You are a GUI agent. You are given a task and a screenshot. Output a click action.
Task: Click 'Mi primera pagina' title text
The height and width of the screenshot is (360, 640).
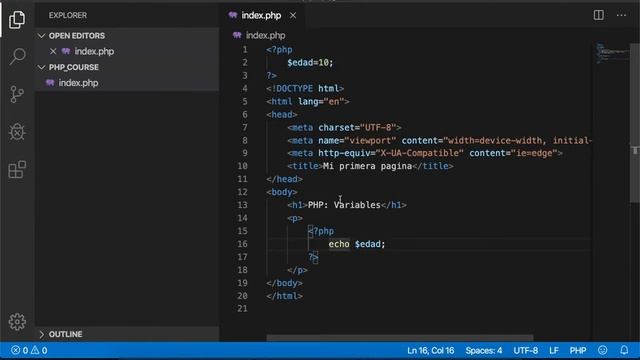click(367, 166)
